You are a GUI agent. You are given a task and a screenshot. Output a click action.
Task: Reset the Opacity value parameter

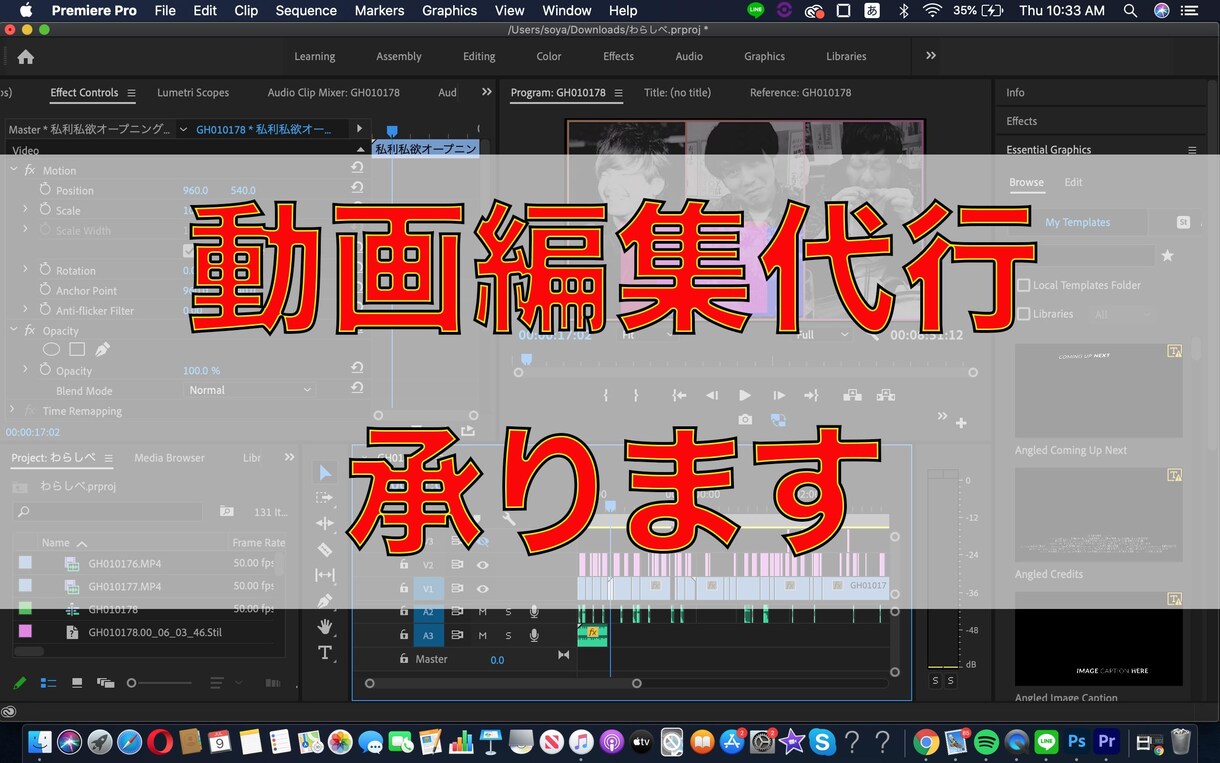tap(357, 369)
